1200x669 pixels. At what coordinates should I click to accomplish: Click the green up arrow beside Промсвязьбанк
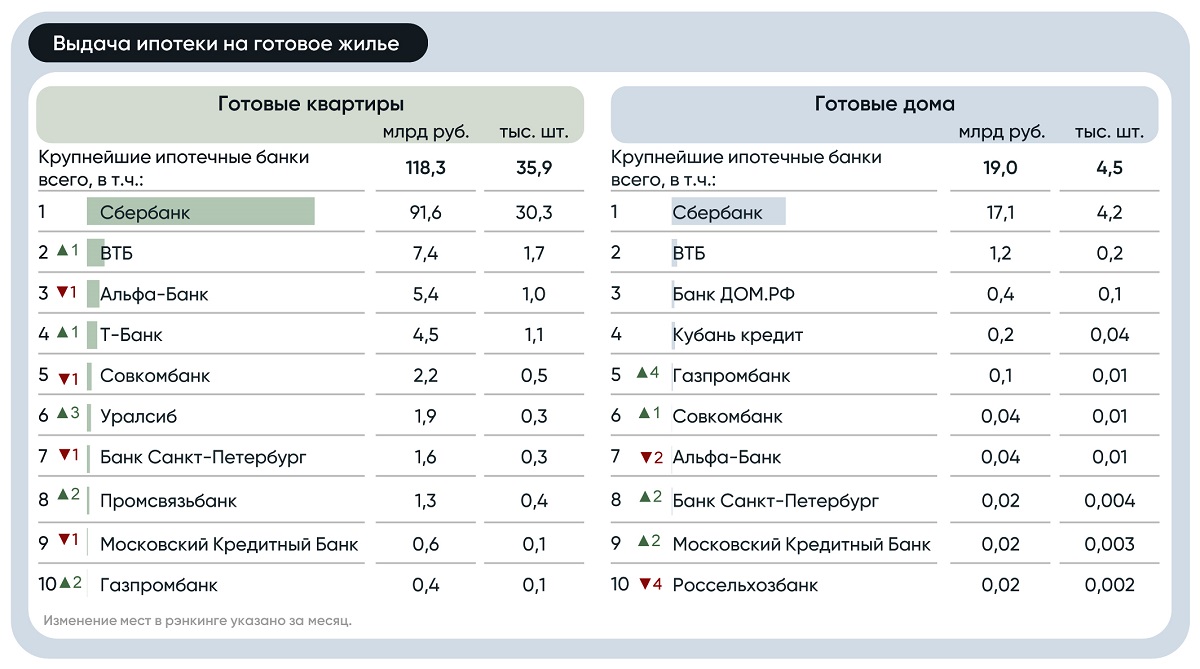coord(61,494)
